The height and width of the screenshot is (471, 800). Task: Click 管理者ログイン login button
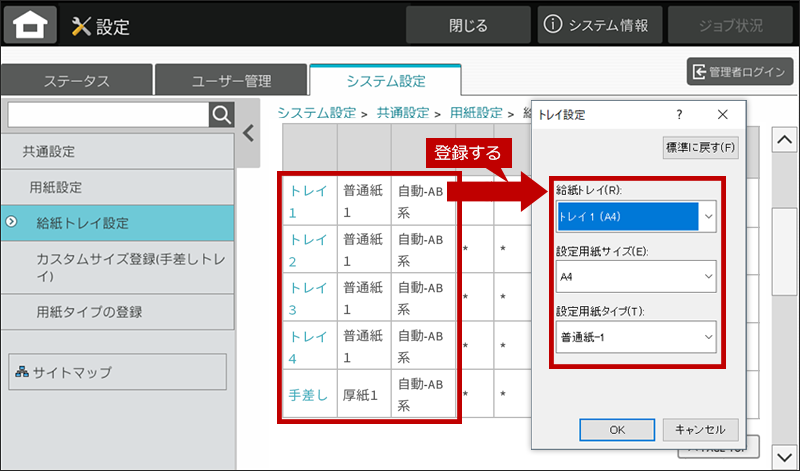(x=740, y=72)
